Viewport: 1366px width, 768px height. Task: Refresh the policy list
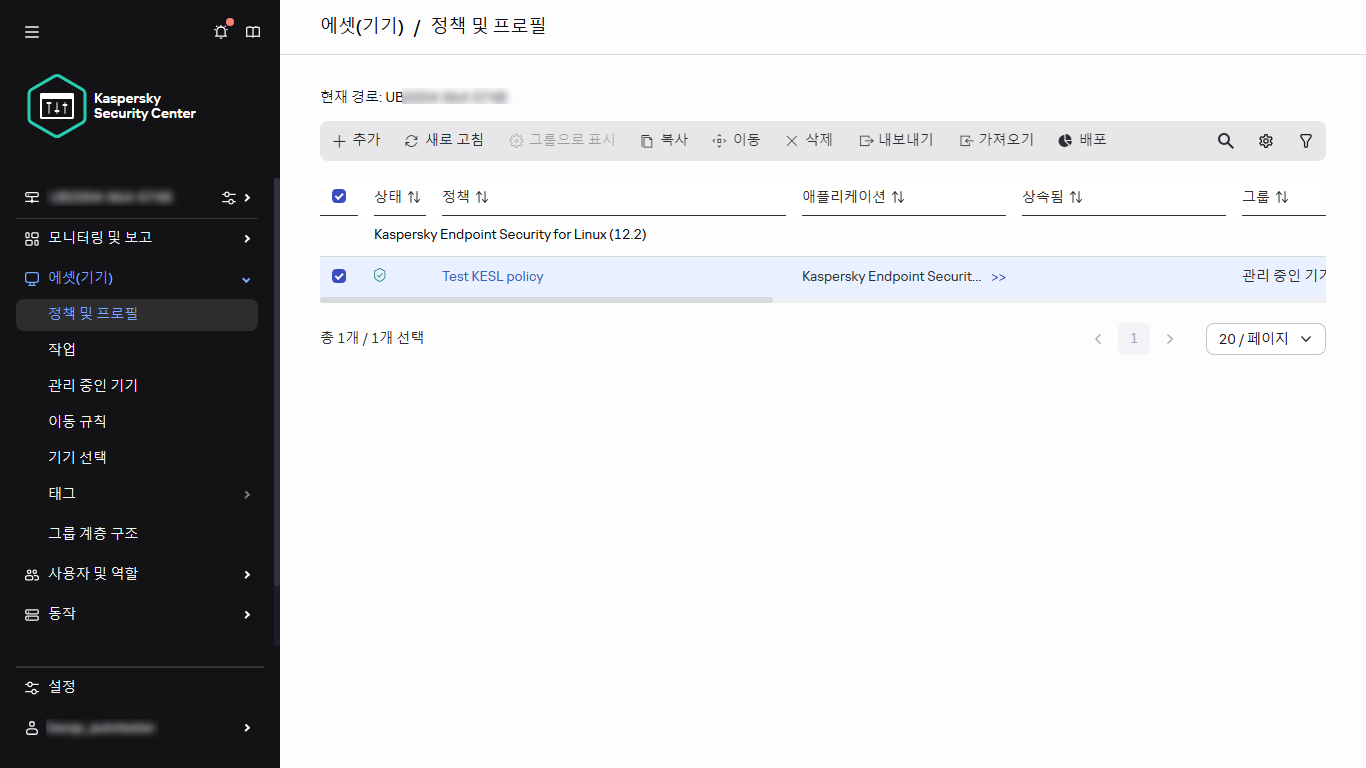[x=444, y=140]
